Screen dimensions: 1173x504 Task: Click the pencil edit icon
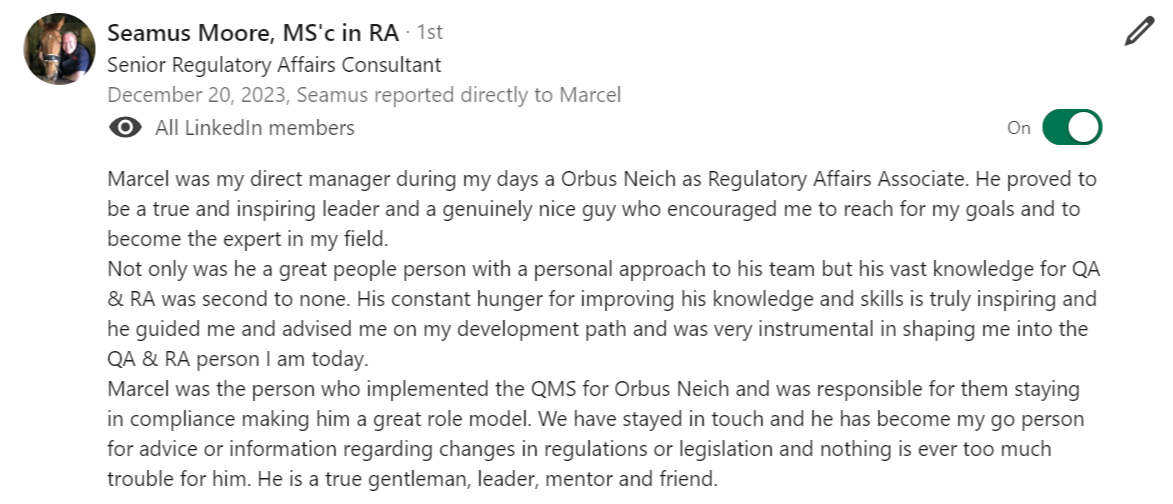[1139, 32]
